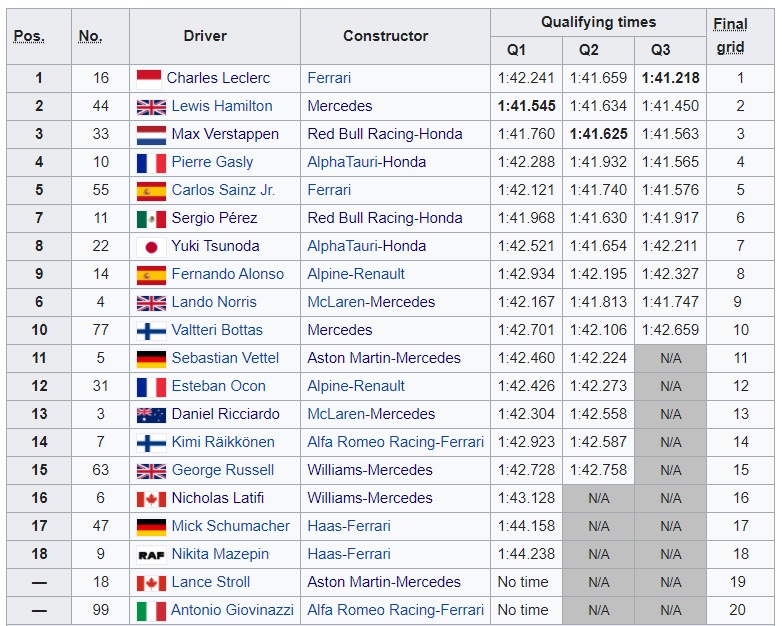Click the Dutch flag next to Max Verstappen

coord(151,134)
